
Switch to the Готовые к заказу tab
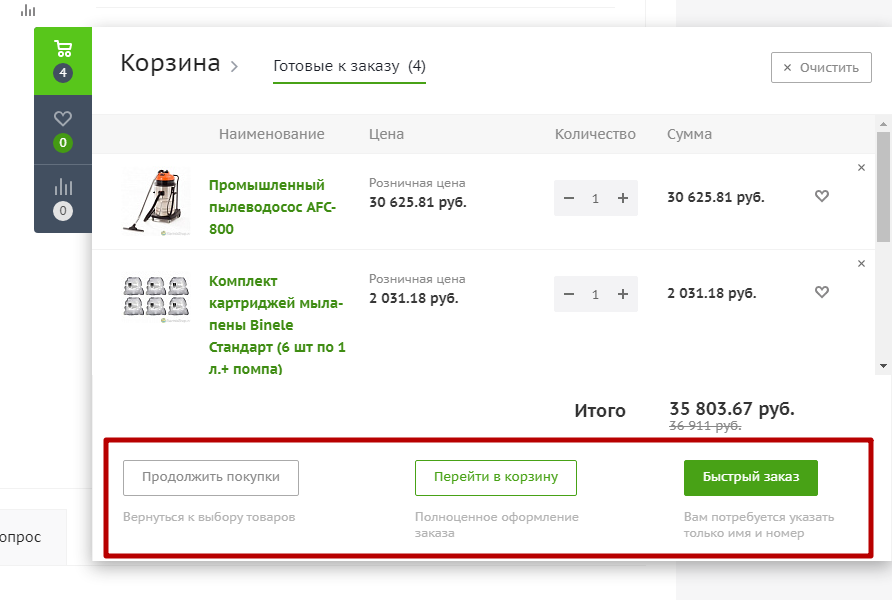(349, 67)
